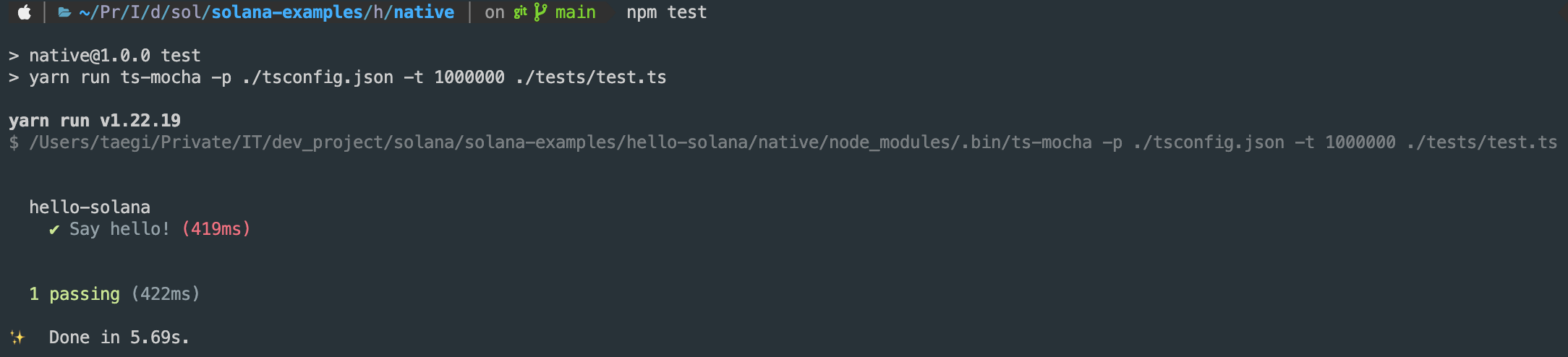Click the native directory name in the prompt
Screen dimensions: 1568x357
tap(424, 12)
